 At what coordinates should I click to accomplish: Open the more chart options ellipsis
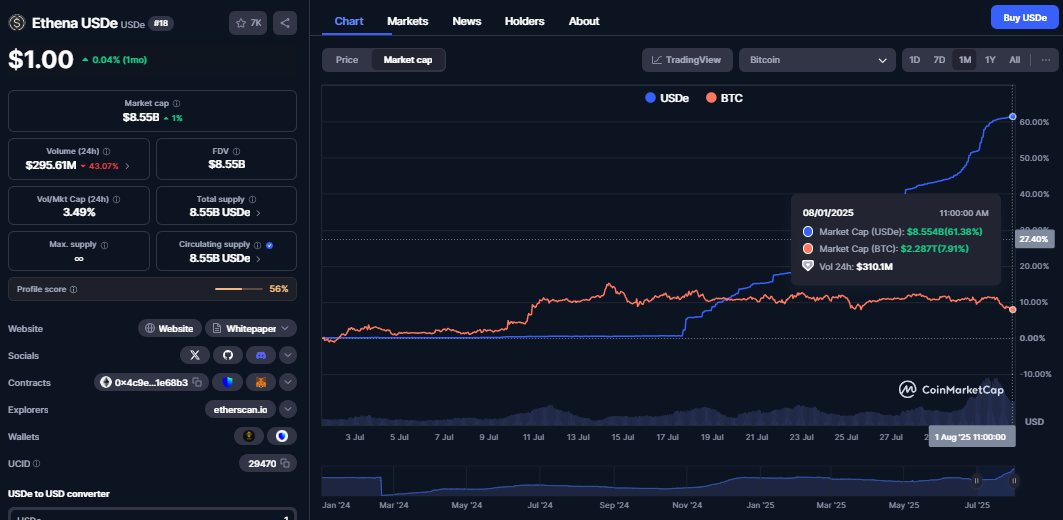[x=1046, y=60]
